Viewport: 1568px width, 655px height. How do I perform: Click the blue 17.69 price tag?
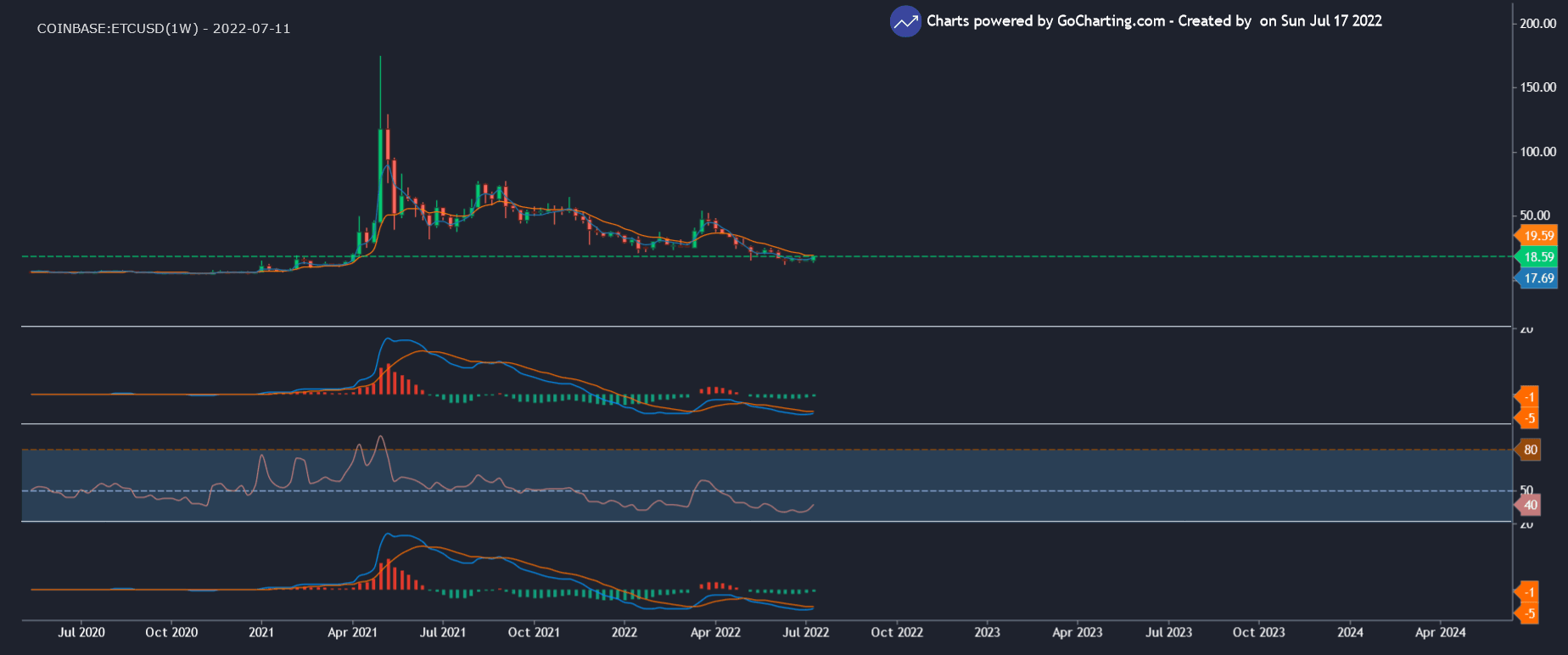[x=1537, y=278]
